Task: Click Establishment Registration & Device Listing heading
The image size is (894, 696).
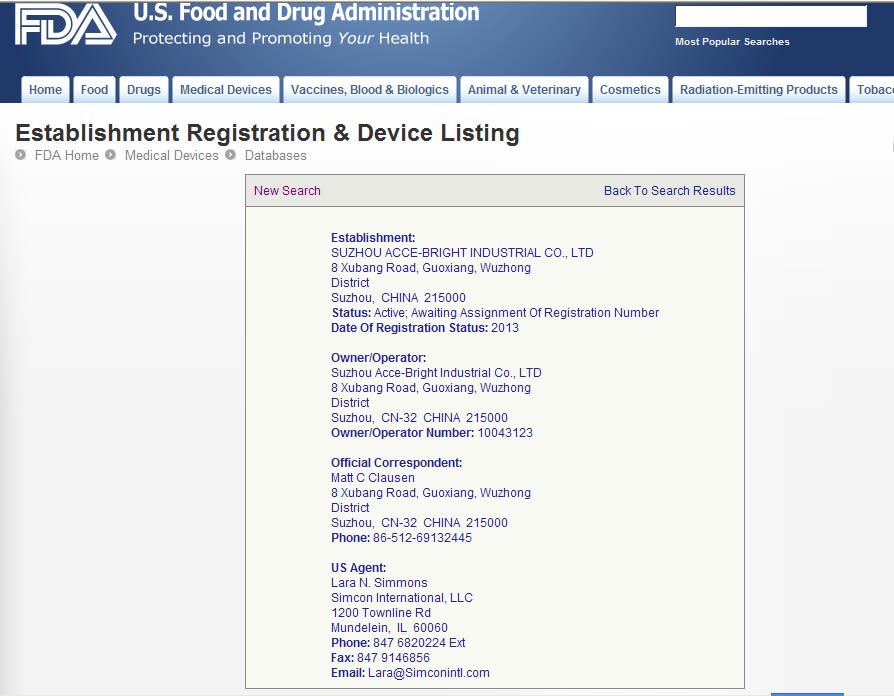Action: 267,133
